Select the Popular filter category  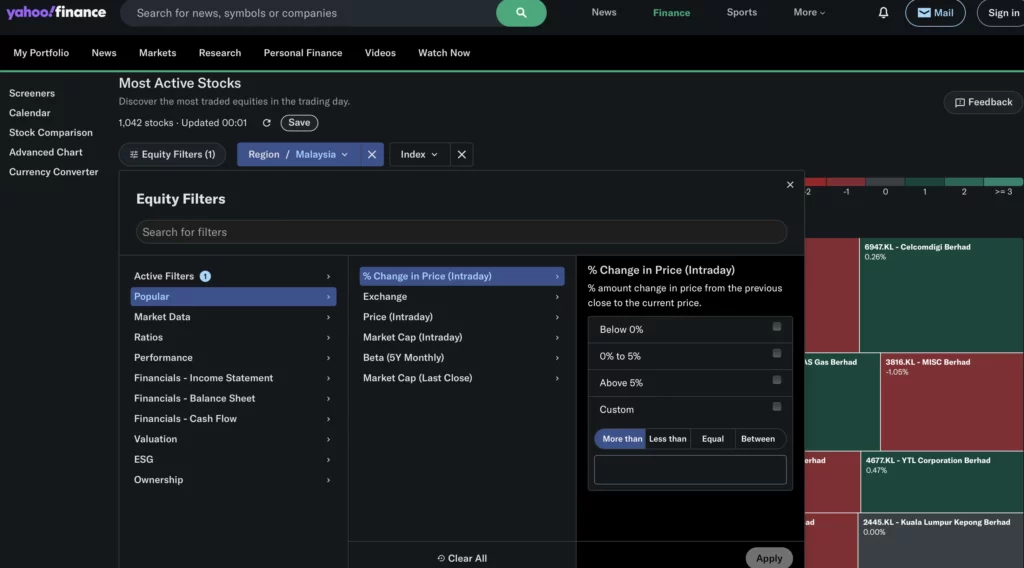[x=233, y=296]
